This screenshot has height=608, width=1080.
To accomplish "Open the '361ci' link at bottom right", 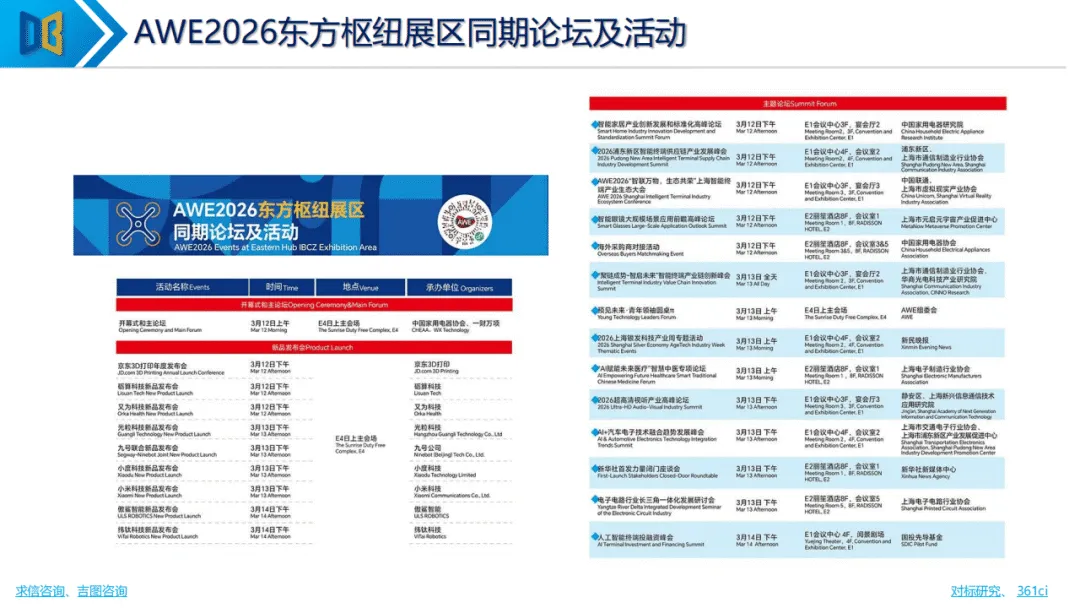I will 1032,591.
